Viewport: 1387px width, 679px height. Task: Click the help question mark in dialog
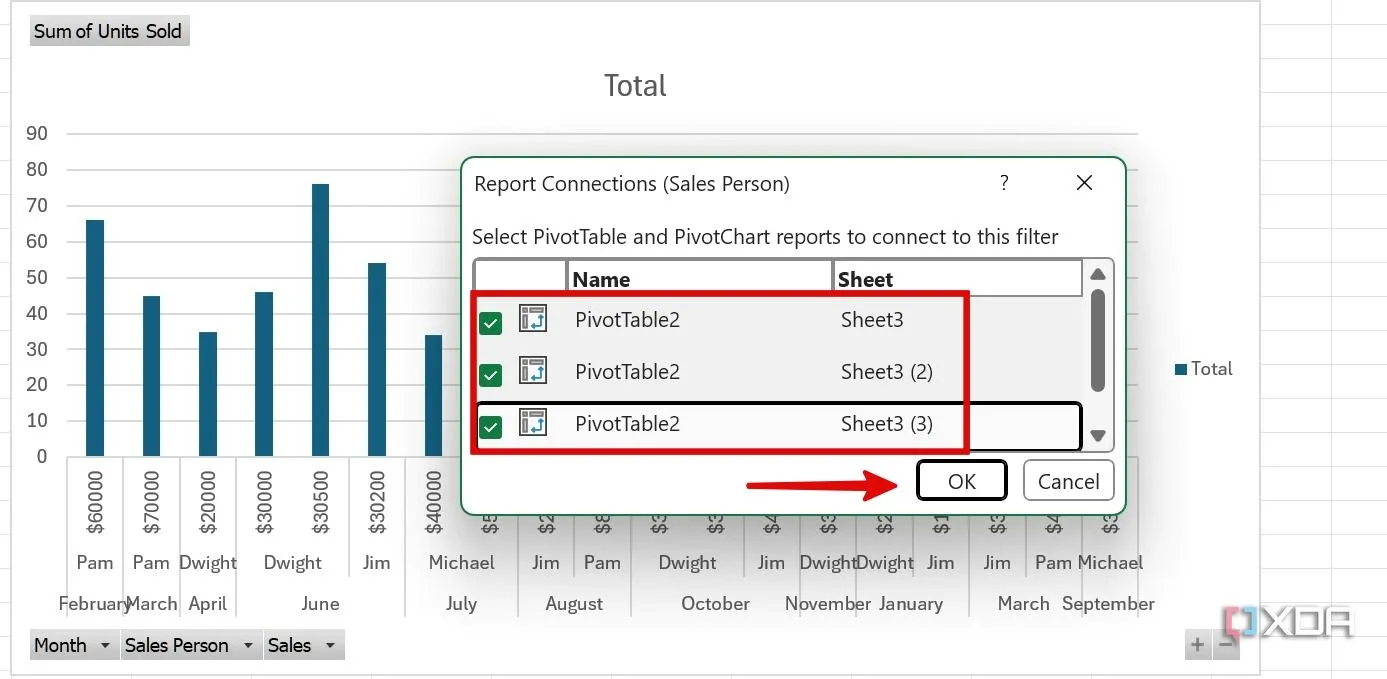click(1004, 183)
